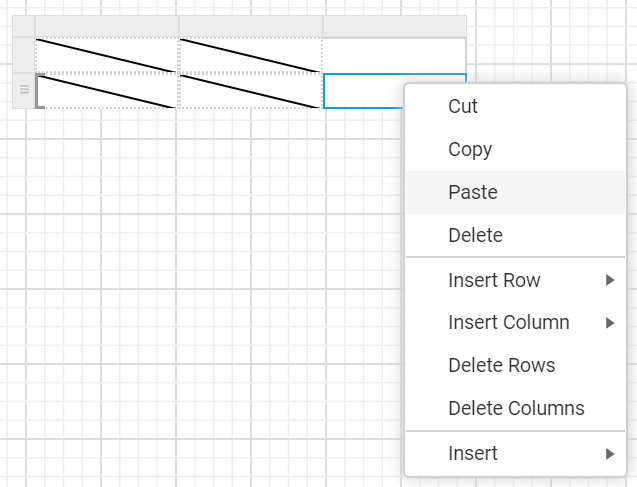The width and height of the screenshot is (637, 487).
Task: Select the bottom-middle cell with diagonal line
Action: pyautogui.click(x=251, y=91)
